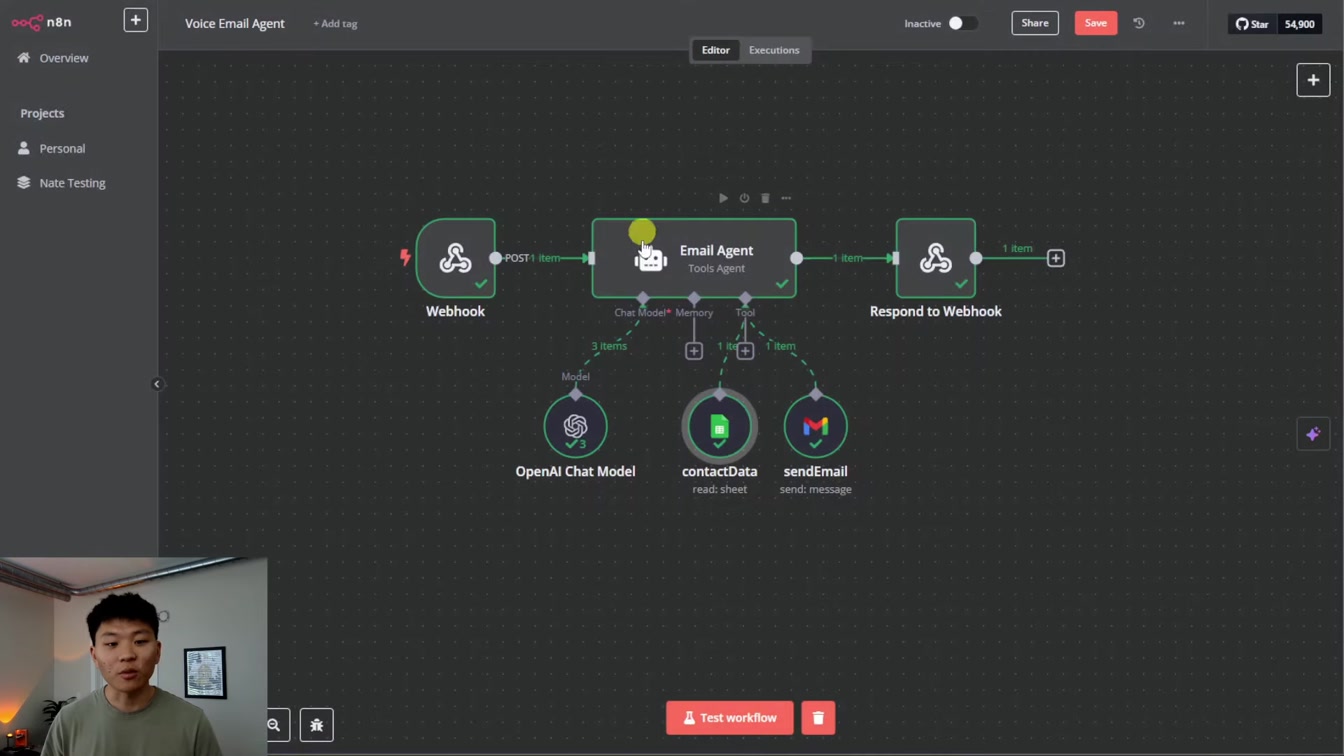This screenshot has width=1344, height=756.
Task: Click the '3 items' connection label
Action: click(609, 346)
